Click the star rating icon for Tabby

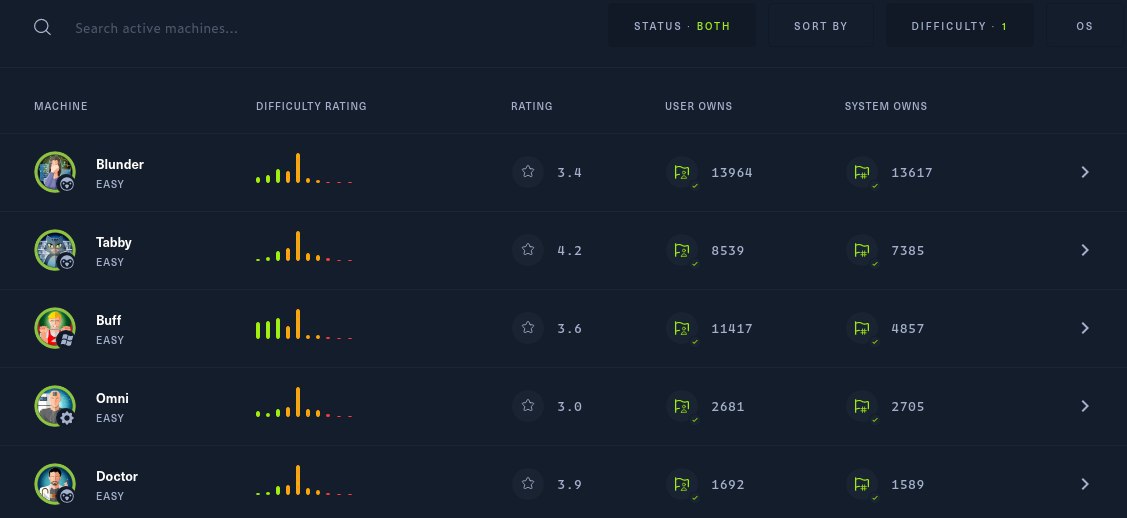(528, 250)
